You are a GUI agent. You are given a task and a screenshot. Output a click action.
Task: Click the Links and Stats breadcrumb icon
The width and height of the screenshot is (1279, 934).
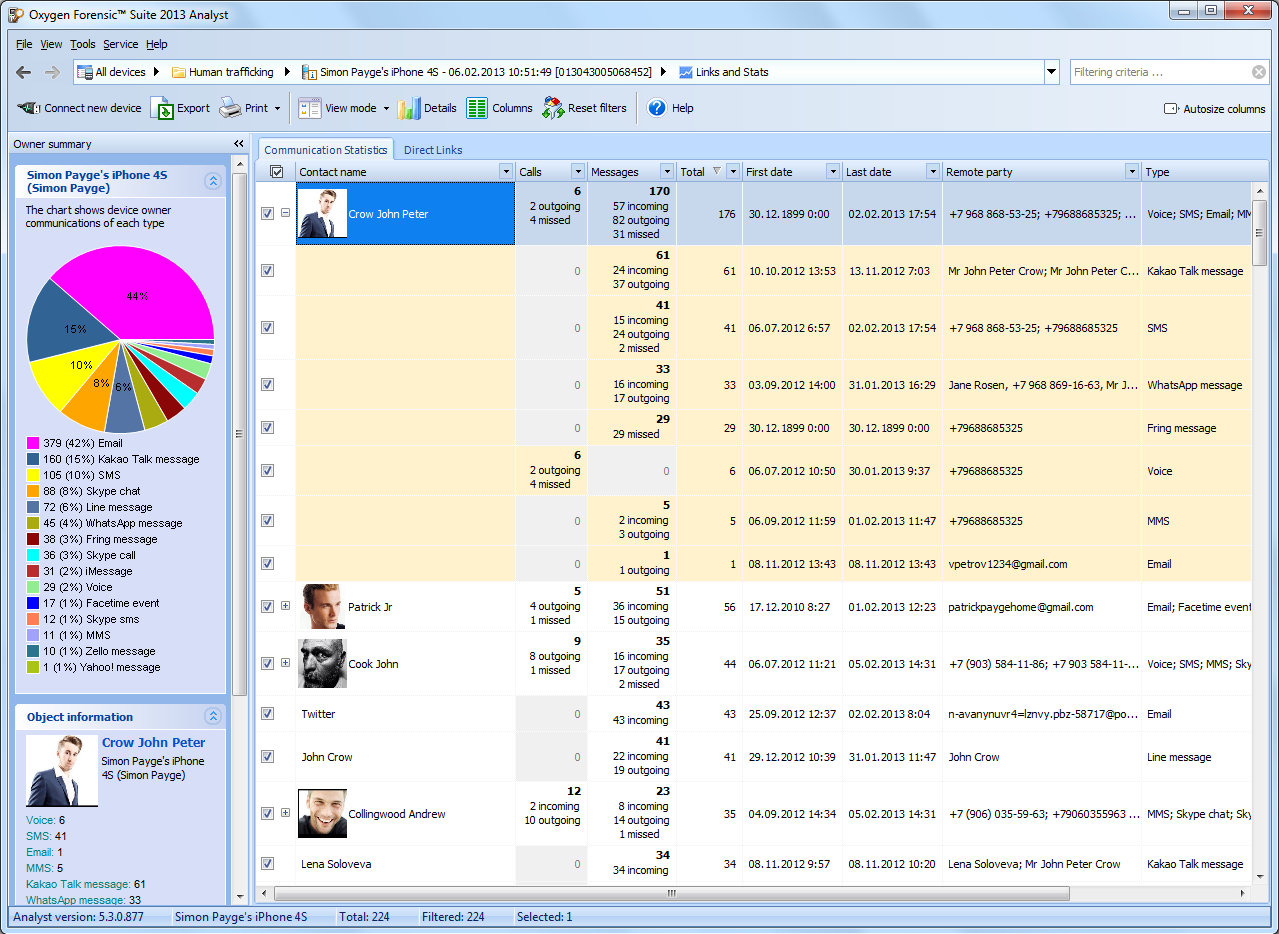coord(686,72)
